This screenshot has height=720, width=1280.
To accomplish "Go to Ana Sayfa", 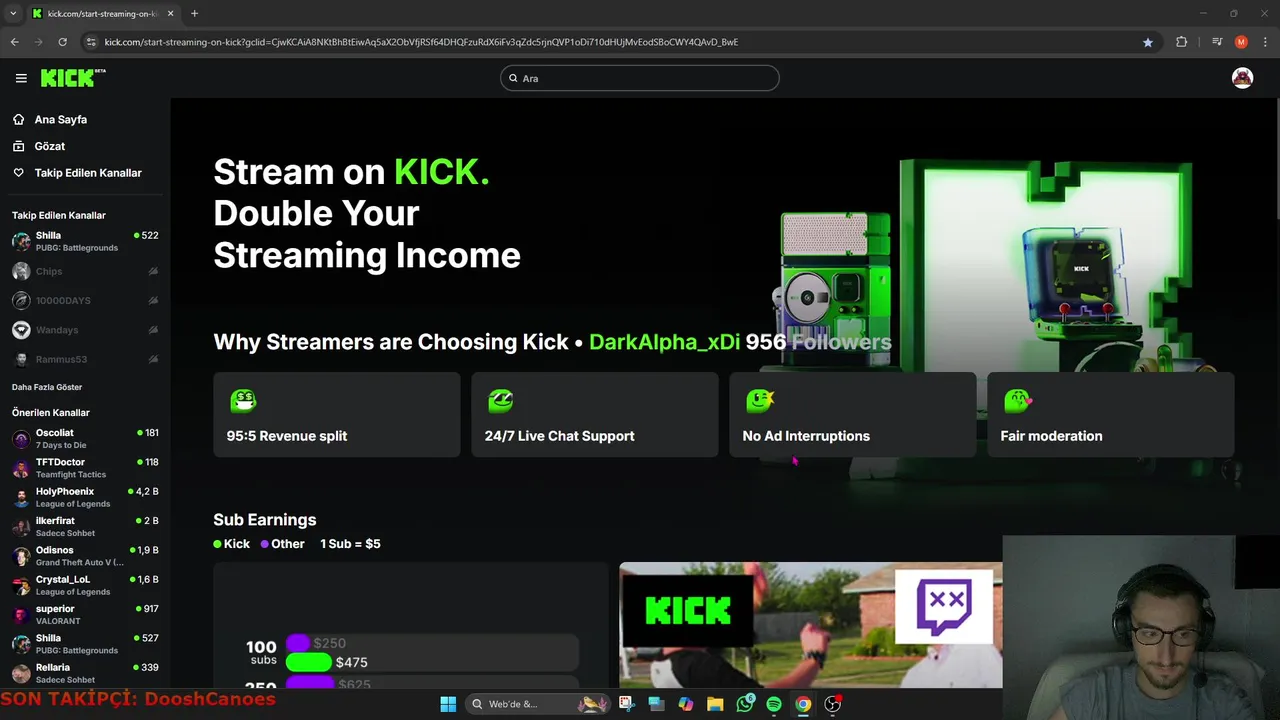I will (61, 119).
